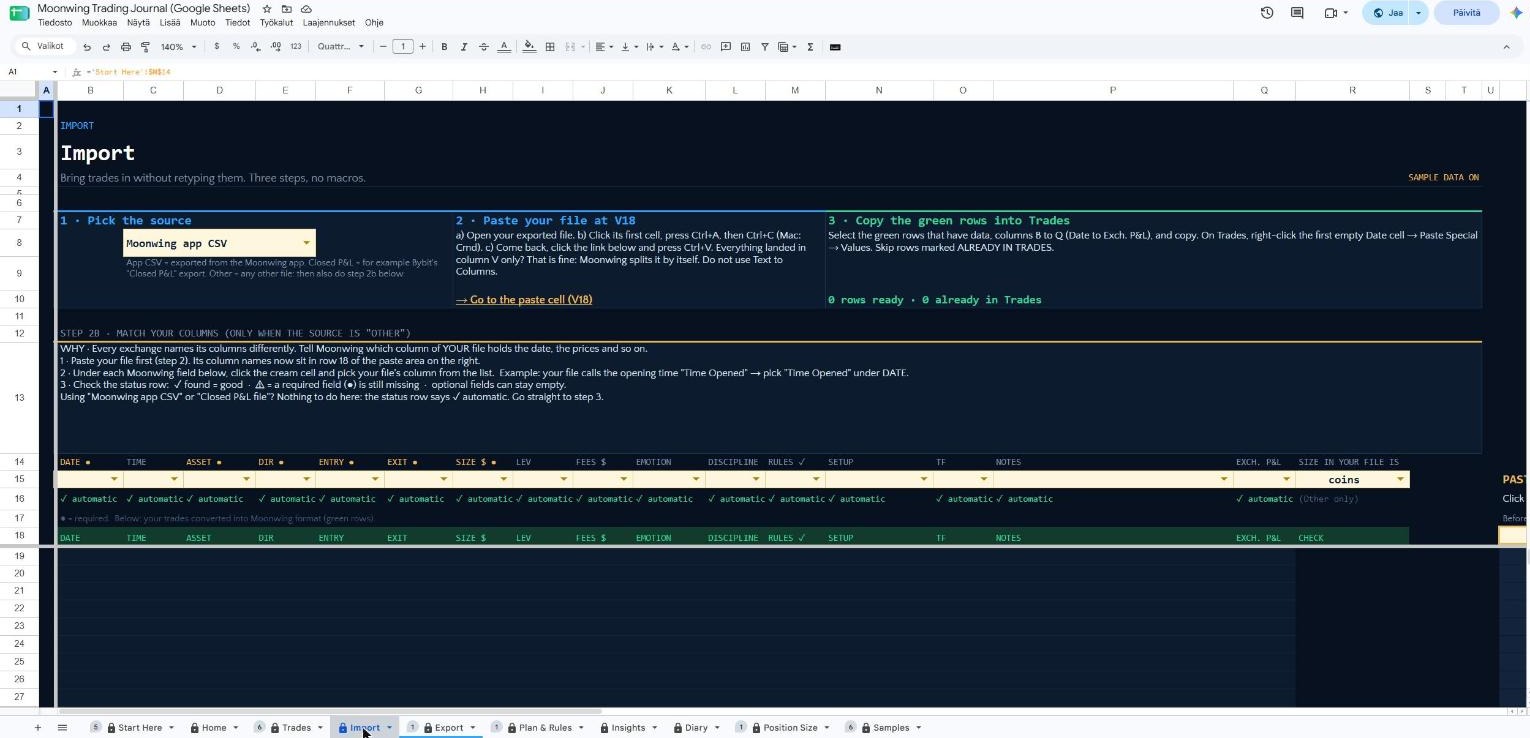Image resolution: width=1530 pixels, height=738 pixels.
Task: Format as currency with dollar icon
Action: pyautogui.click(x=217, y=47)
